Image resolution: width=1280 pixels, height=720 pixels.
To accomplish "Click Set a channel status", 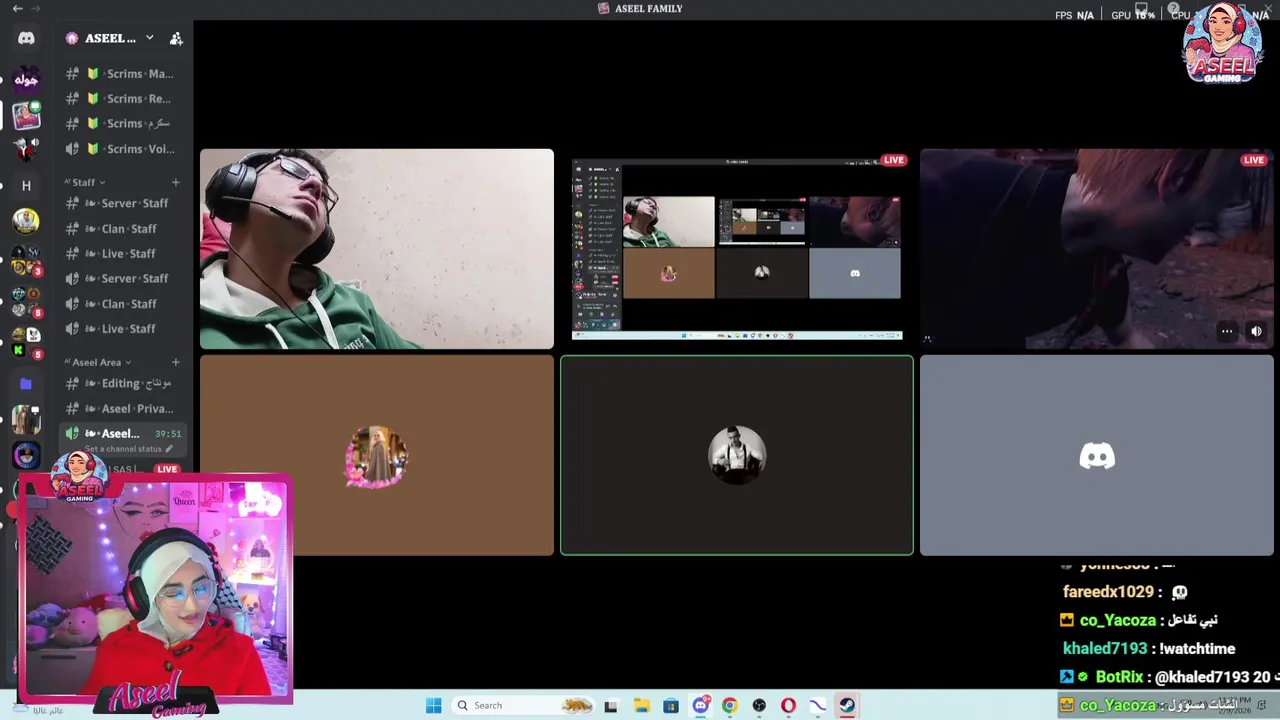I will pyautogui.click(x=128, y=449).
